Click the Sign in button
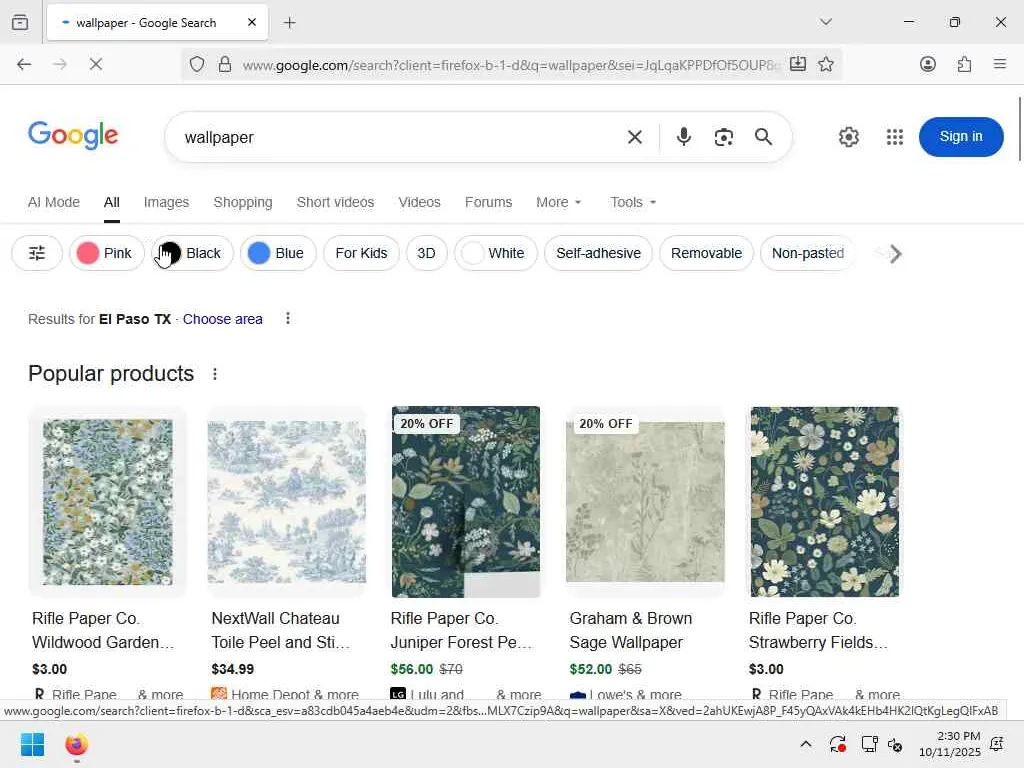Viewport: 1024px width, 768px height. [x=961, y=136]
